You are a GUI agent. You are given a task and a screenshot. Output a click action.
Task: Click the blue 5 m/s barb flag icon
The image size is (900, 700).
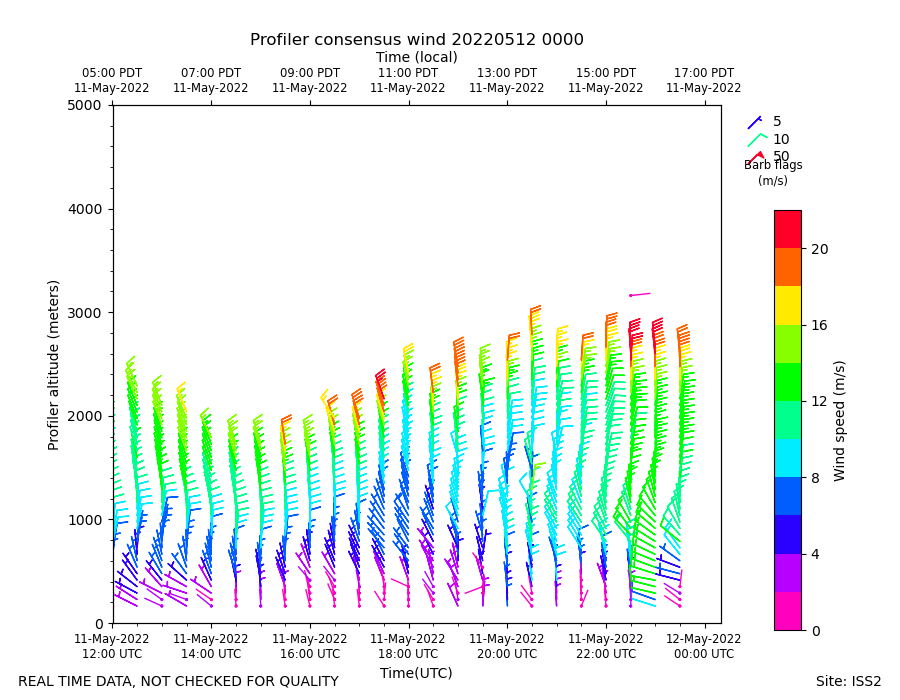[755, 122]
